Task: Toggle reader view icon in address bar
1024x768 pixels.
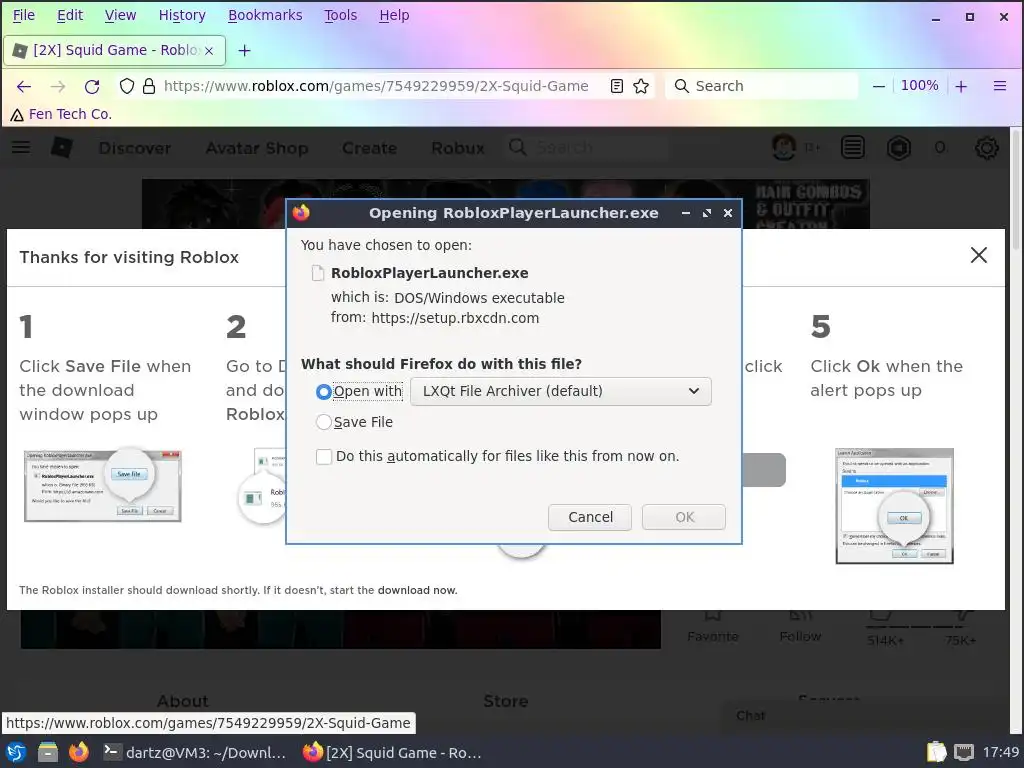Action: point(616,86)
